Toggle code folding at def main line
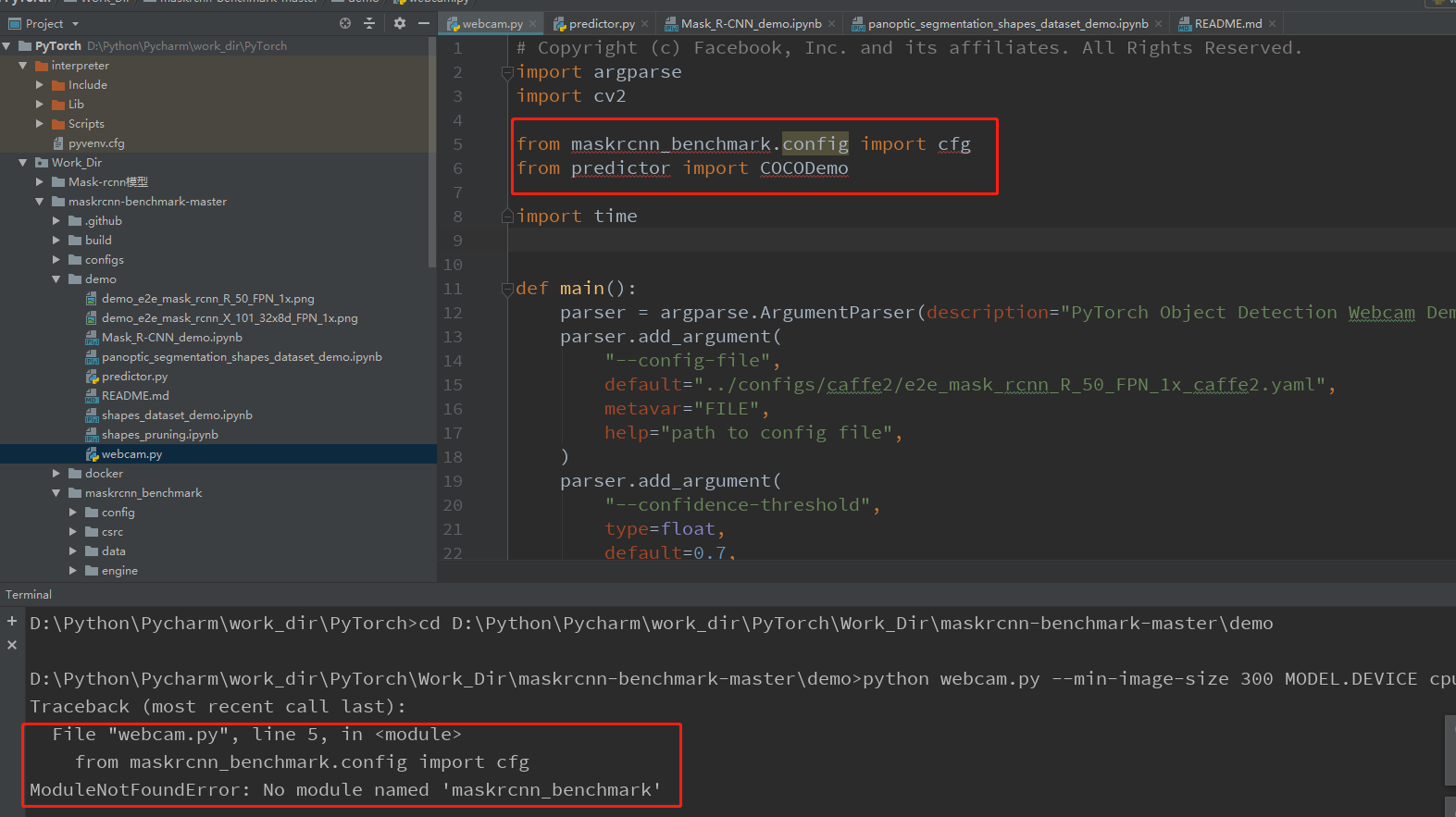The height and width of the screenshot is (817, 1456). point(507,289)
